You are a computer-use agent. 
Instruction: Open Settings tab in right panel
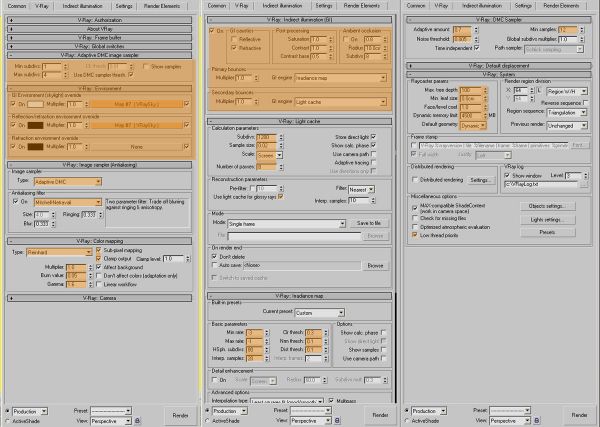tap(523, 6)
